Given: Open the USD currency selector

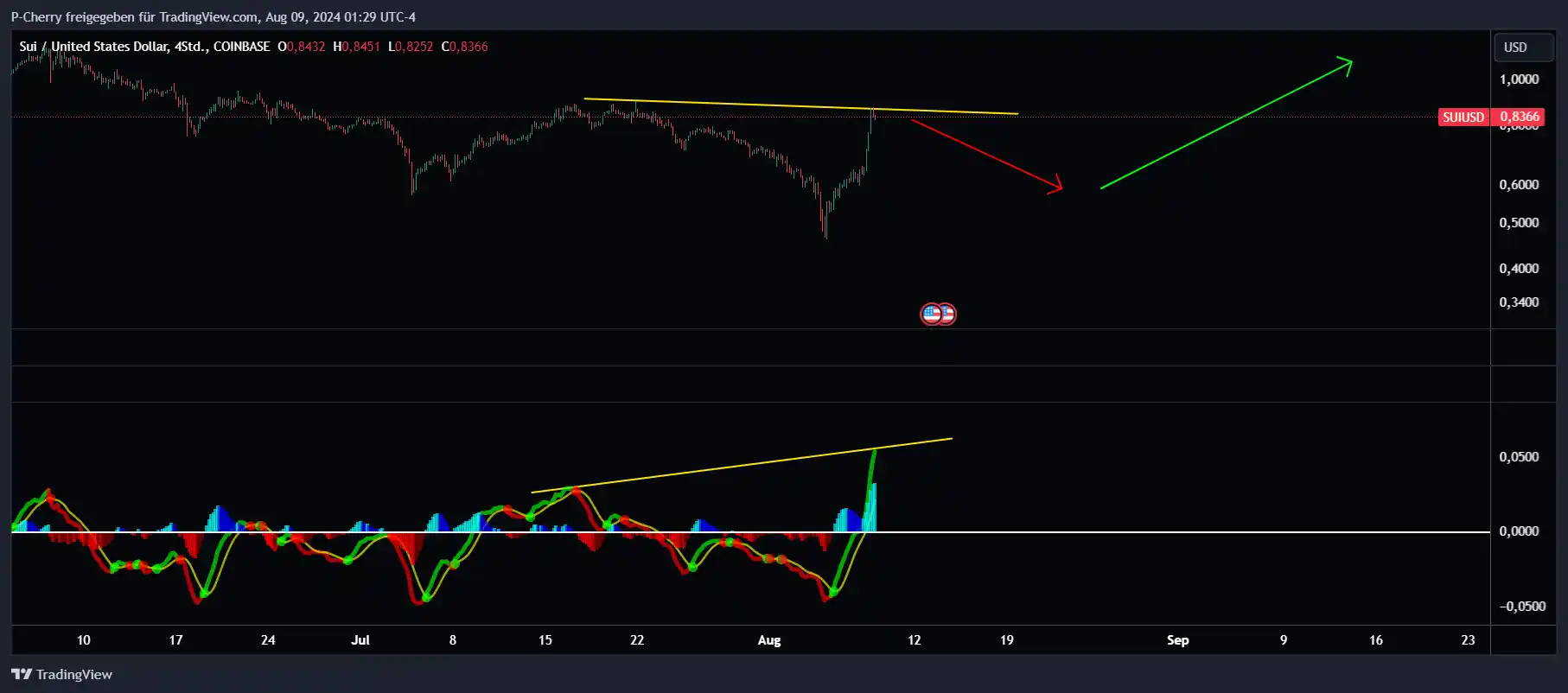Looking at the screenshot, I should (x=1524, y=48).
